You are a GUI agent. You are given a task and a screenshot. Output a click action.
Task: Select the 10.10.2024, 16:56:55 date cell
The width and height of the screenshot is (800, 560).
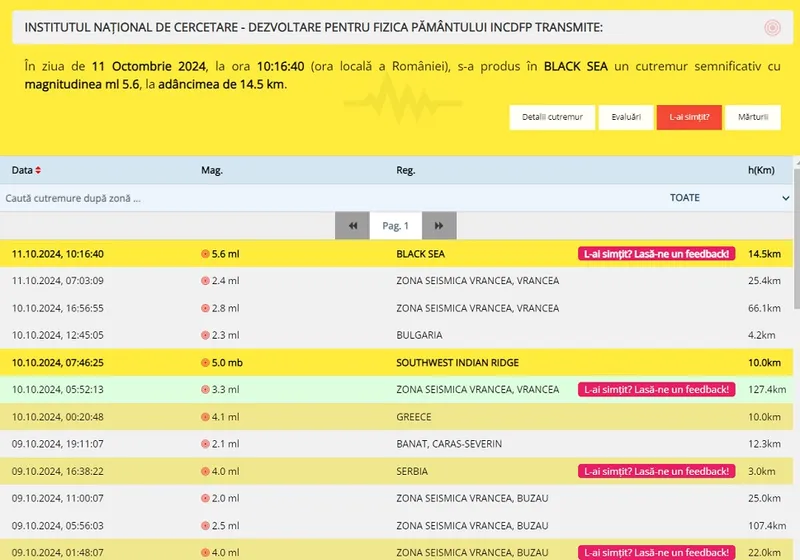(58, 308)
